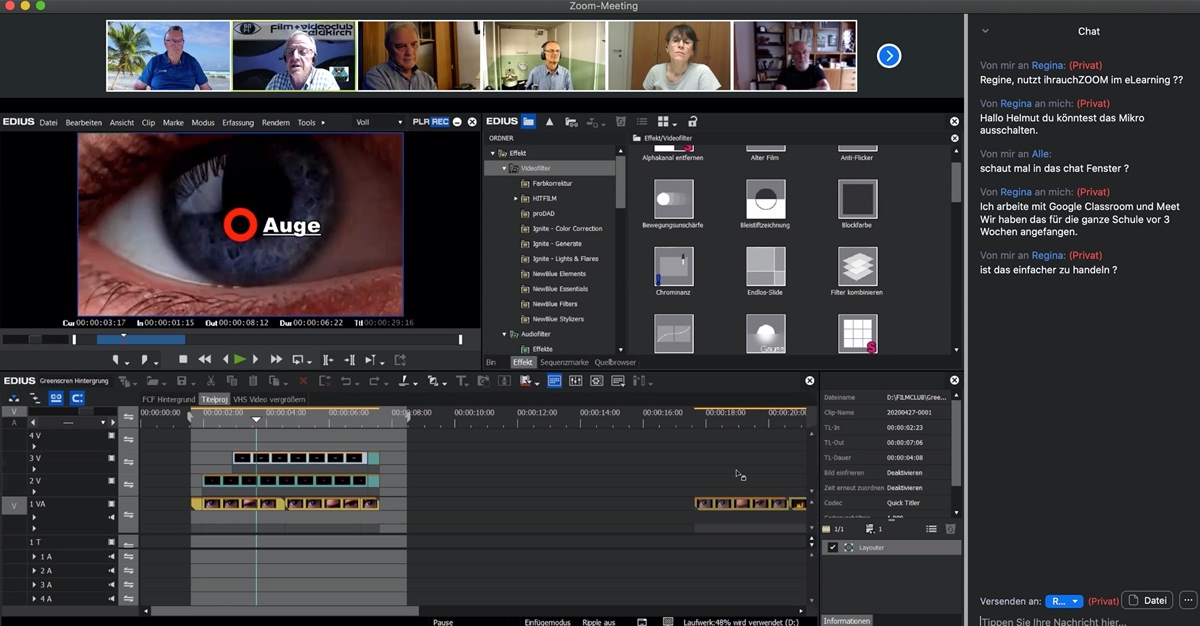Select the NewBlue Elements folder
This screenshot has width=1200, height=626.
click(559, 274)
